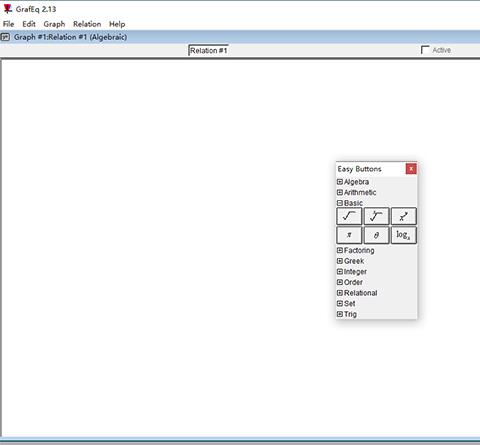This screenshot has width=480, height=445.
Task: Insert a square root symbol
Action: pos(349,216)
